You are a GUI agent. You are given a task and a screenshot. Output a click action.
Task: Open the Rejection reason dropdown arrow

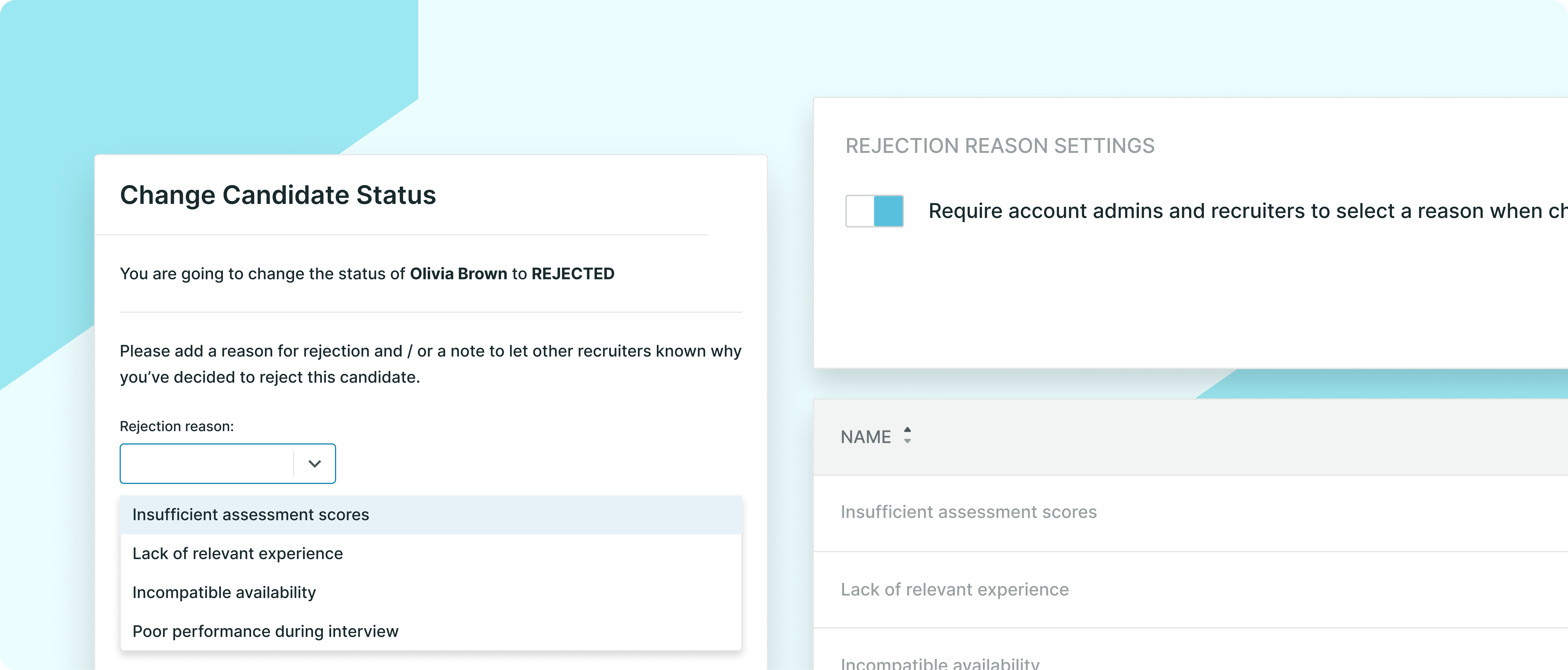315,464
